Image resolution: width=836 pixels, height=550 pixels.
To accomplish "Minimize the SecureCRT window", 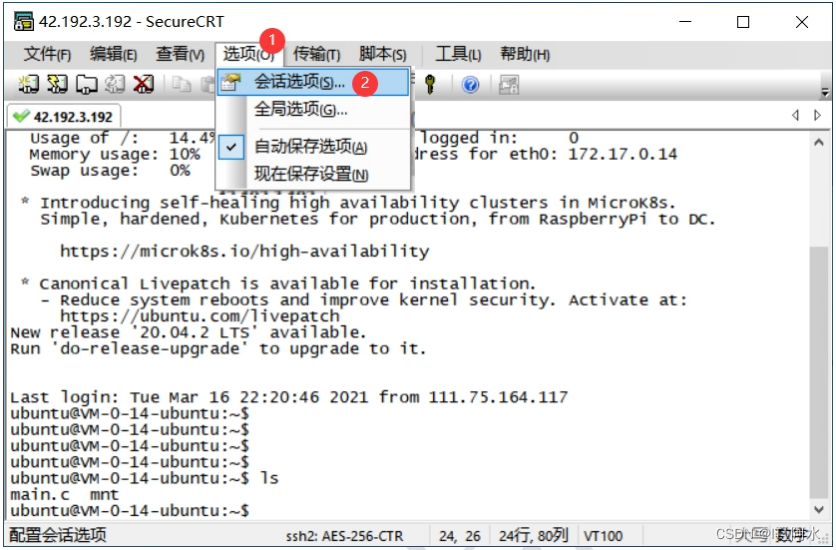I will pyautogui.click(x=686, y=22).
